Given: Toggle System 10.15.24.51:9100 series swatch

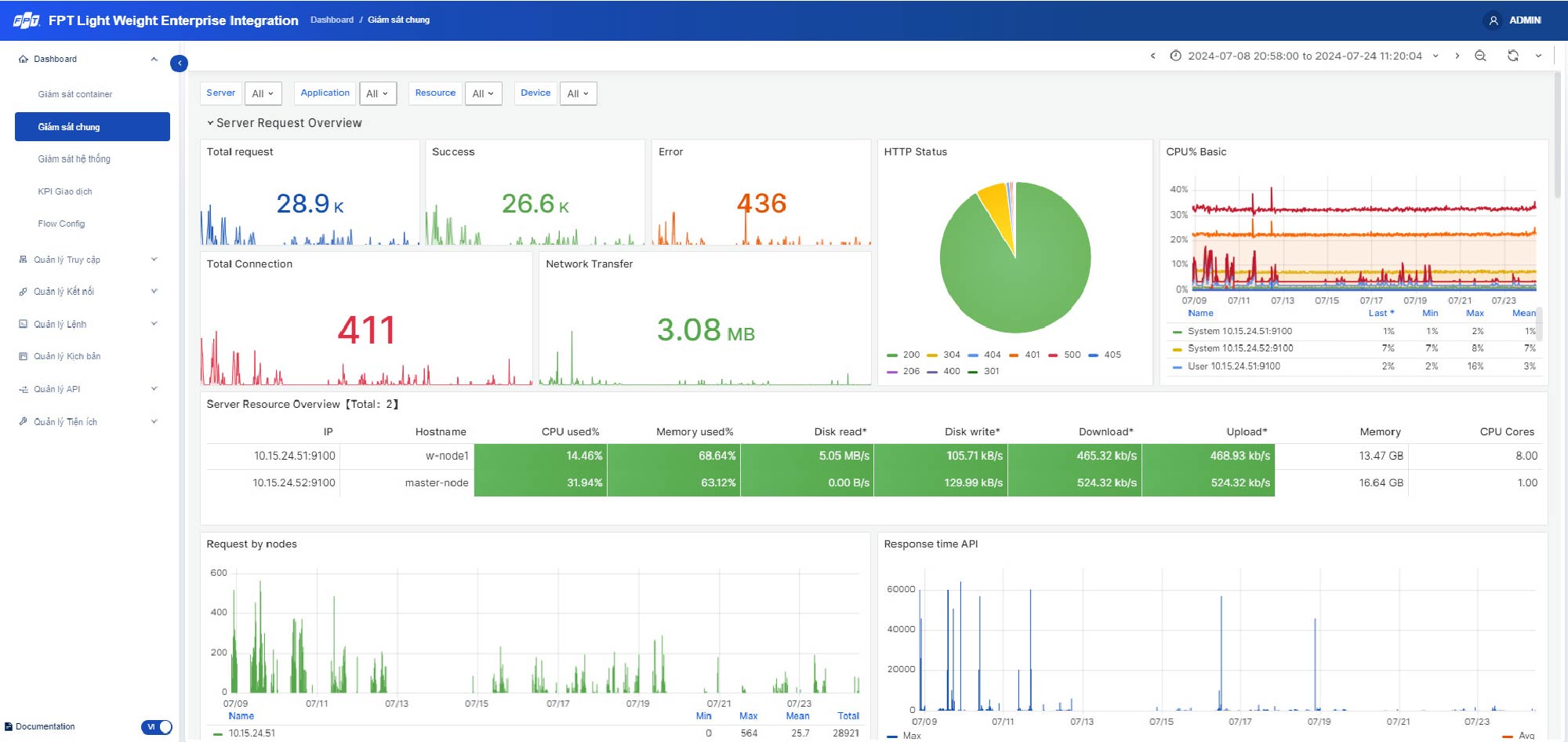Looking at the screenshot, I should (1177, 332).
